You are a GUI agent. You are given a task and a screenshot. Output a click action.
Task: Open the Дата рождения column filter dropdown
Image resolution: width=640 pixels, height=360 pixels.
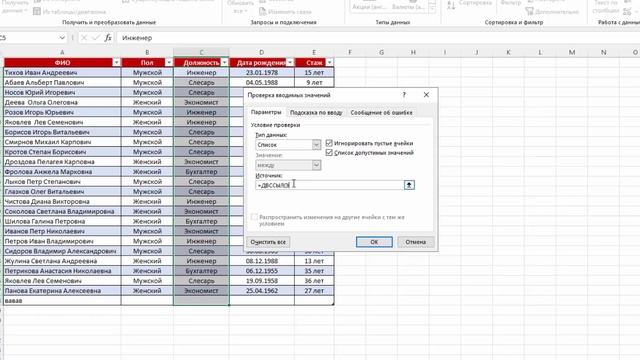pos(290,62)
